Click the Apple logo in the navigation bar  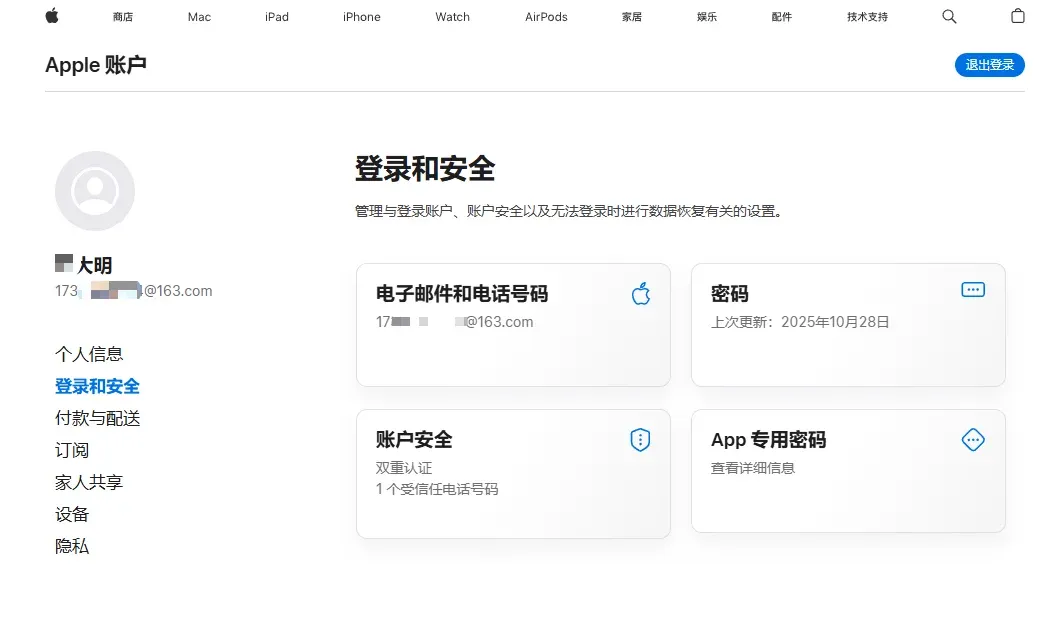pyautogui.click(x=52, y=16)
